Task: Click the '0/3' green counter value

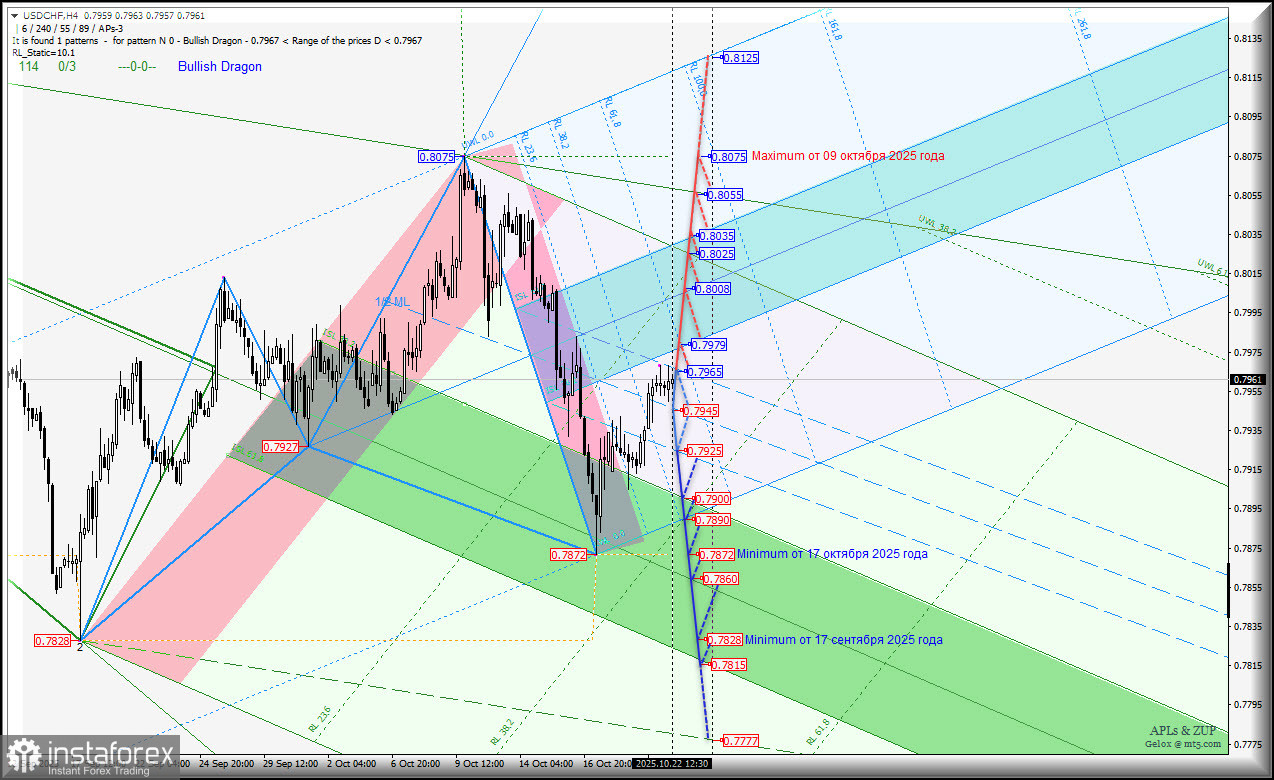Action: click(67, 67)
